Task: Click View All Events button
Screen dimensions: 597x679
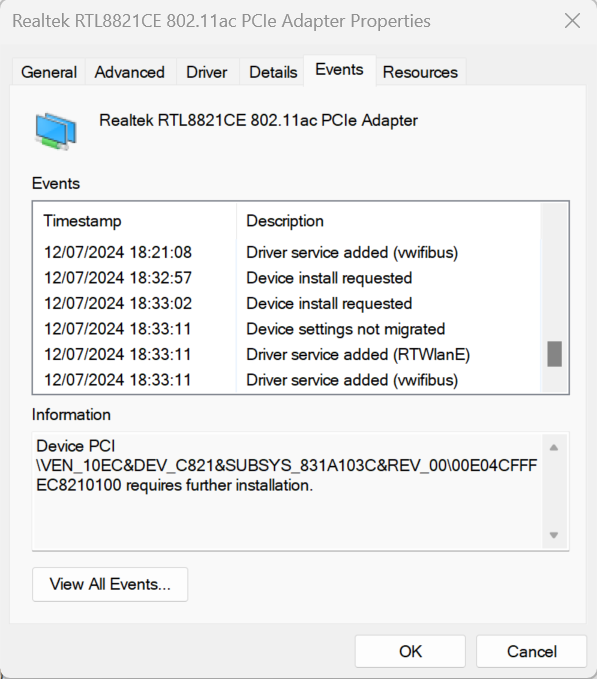Action: (110, 584)
